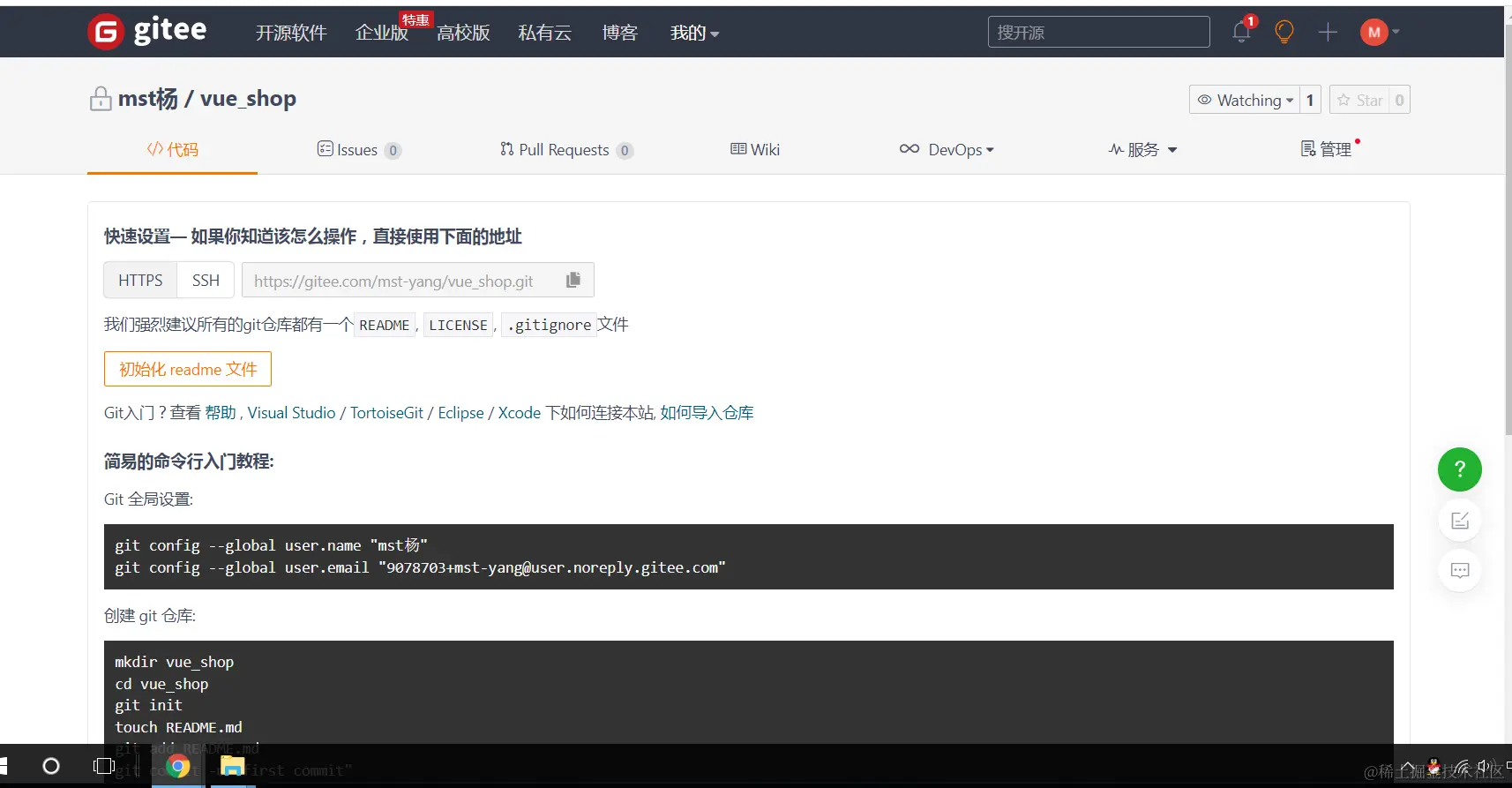This screenshot has height=788, width=1512.
Task: Open 开源软件 in the top navigation
Action: pyautogui.click(x=291, y=34)
